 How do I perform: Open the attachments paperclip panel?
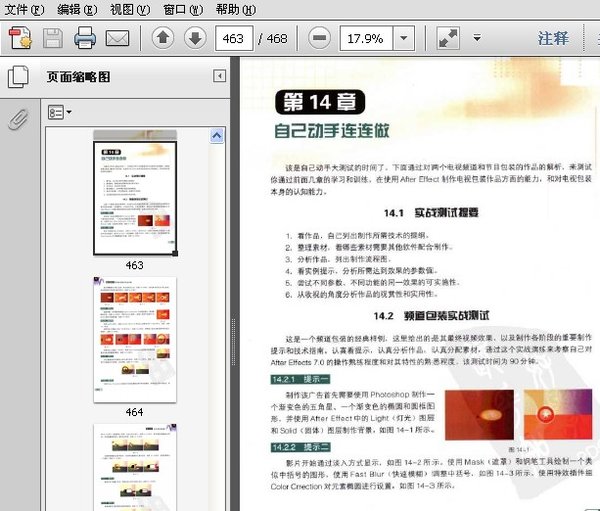click(18, 119)
